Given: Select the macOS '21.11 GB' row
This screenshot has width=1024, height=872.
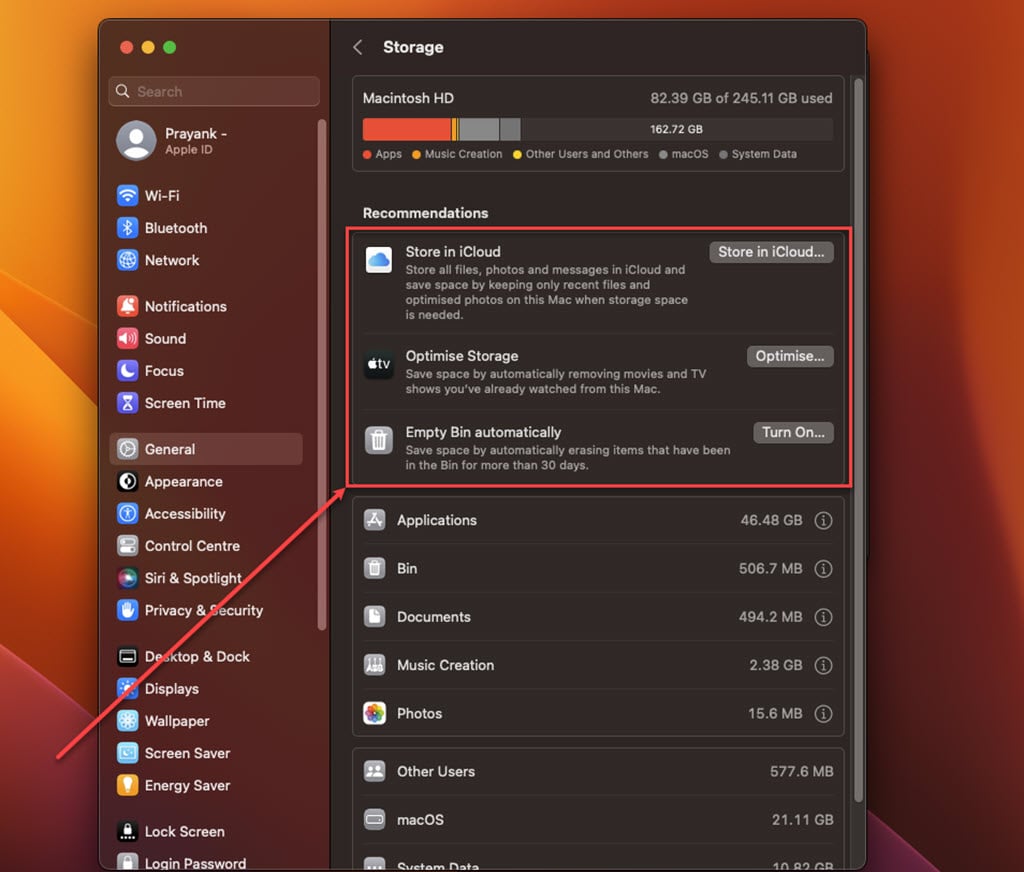Looking at the screenshot, I should tap(598, 820).
